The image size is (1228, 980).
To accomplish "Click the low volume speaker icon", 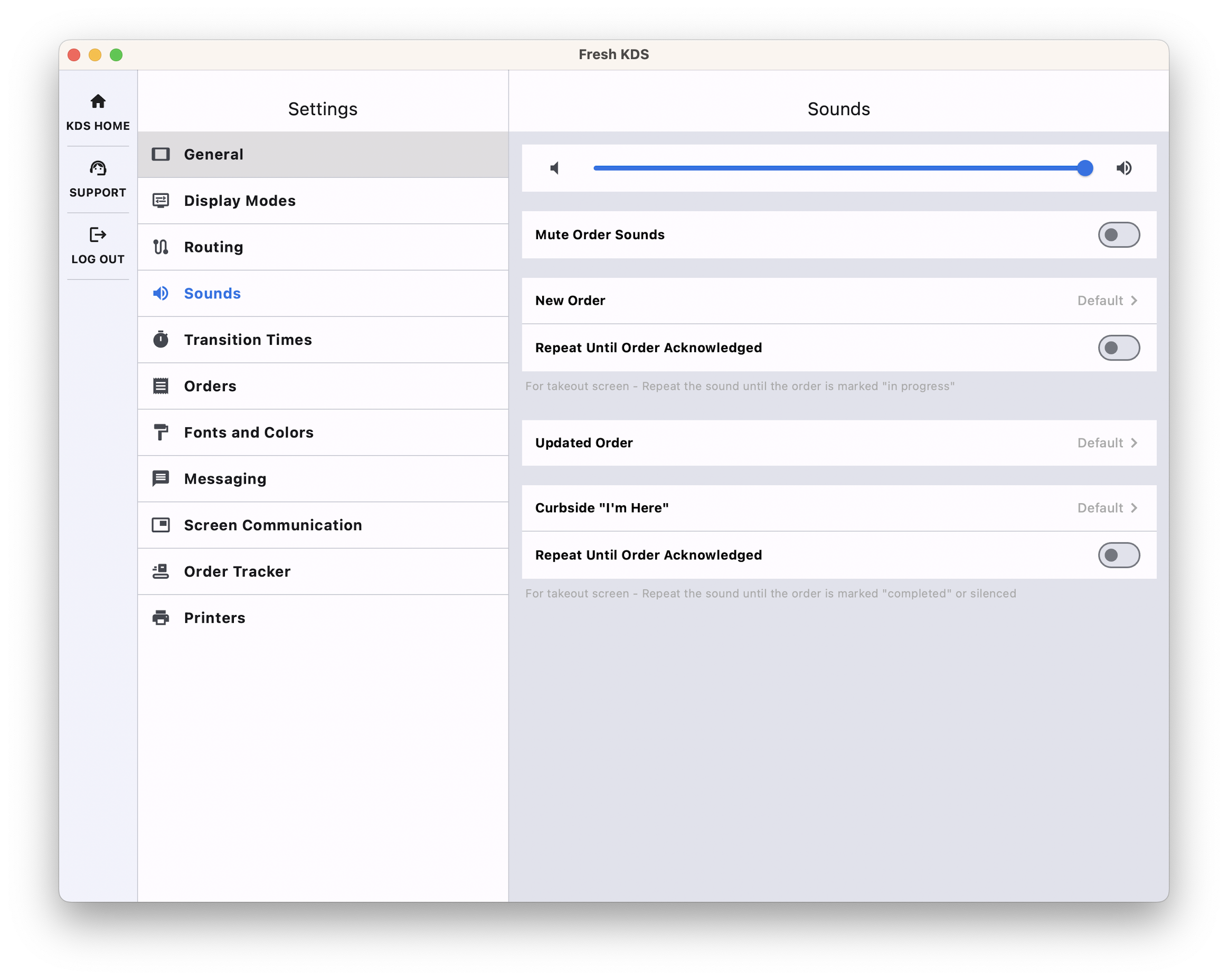I will (555, 168).
